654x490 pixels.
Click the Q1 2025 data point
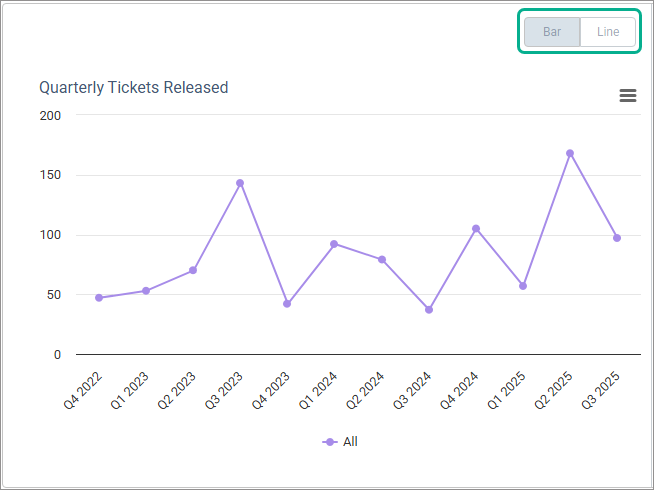523,286
